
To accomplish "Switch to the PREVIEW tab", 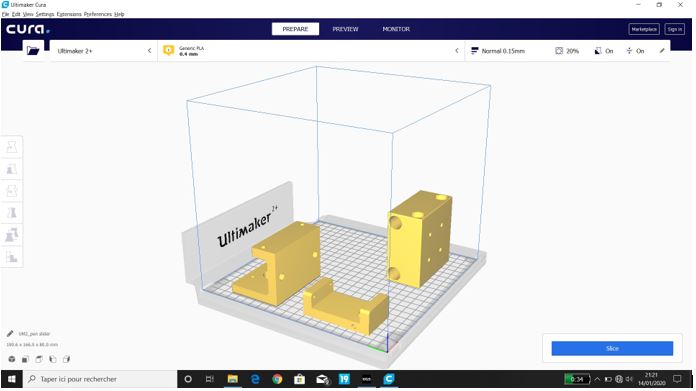I will point(345,29).
